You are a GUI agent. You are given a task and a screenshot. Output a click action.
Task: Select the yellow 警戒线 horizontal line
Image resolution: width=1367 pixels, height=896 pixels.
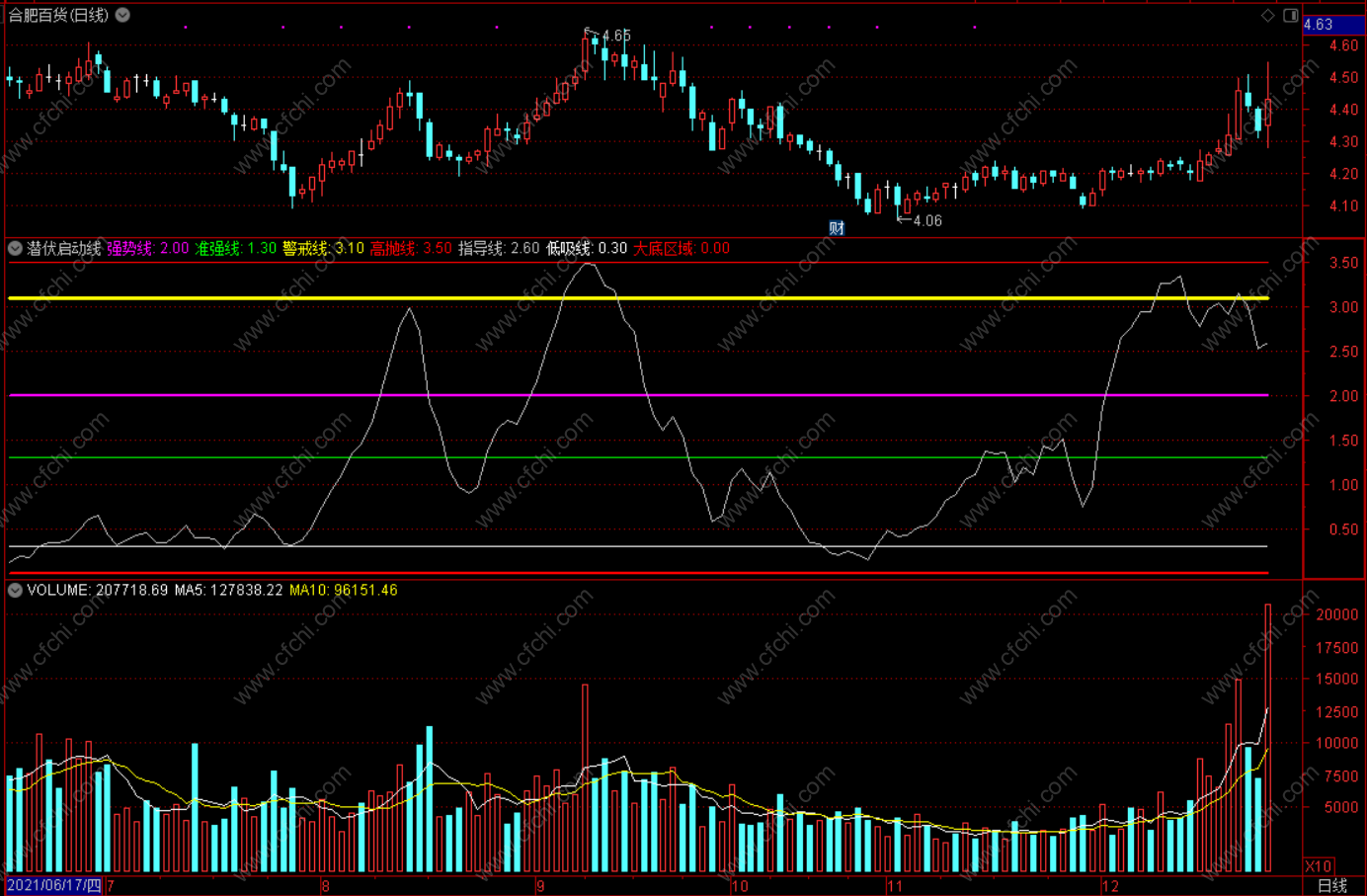(638, 297)
